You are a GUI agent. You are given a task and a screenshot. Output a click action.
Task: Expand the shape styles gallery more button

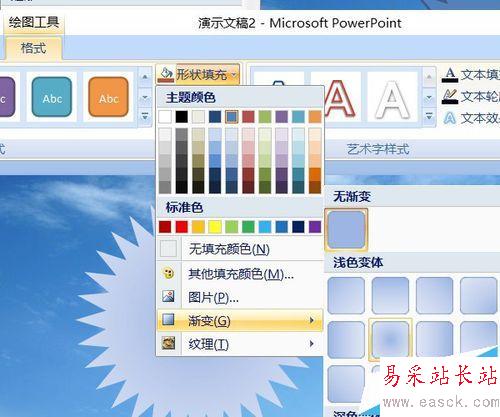[145, 117]
